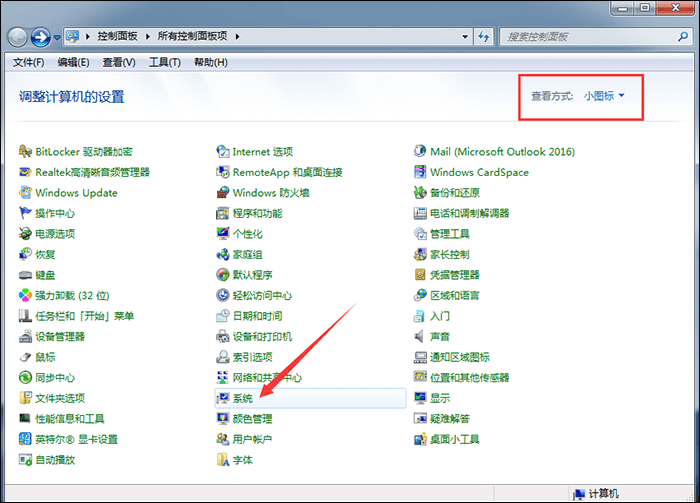
Task: Click the 默认程序 icon
Action: [x=222, y=275]
